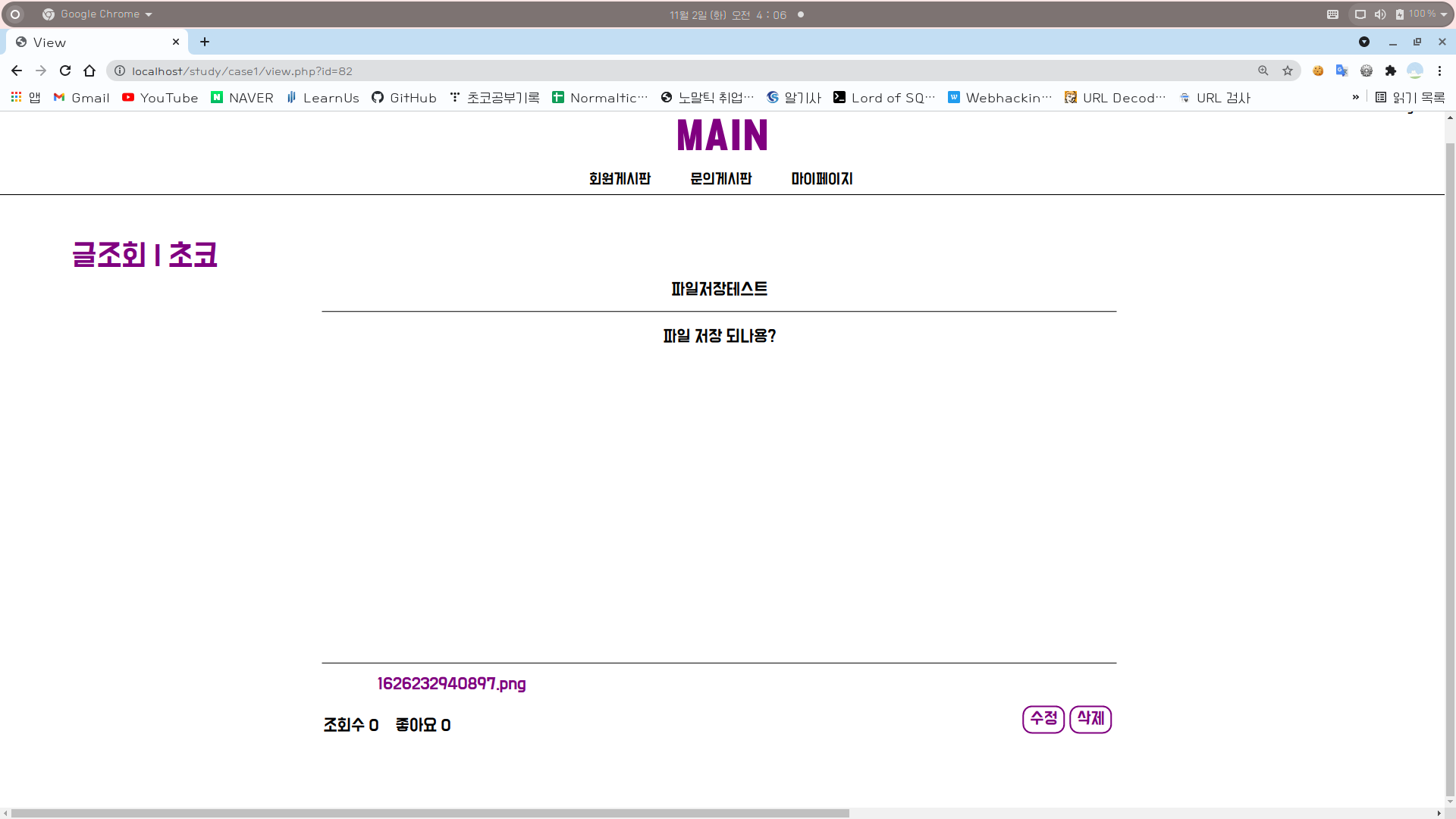Open the extensions puzzle icon
The width and height of the screenshot is (1456, 819).
pos(1391,71)
